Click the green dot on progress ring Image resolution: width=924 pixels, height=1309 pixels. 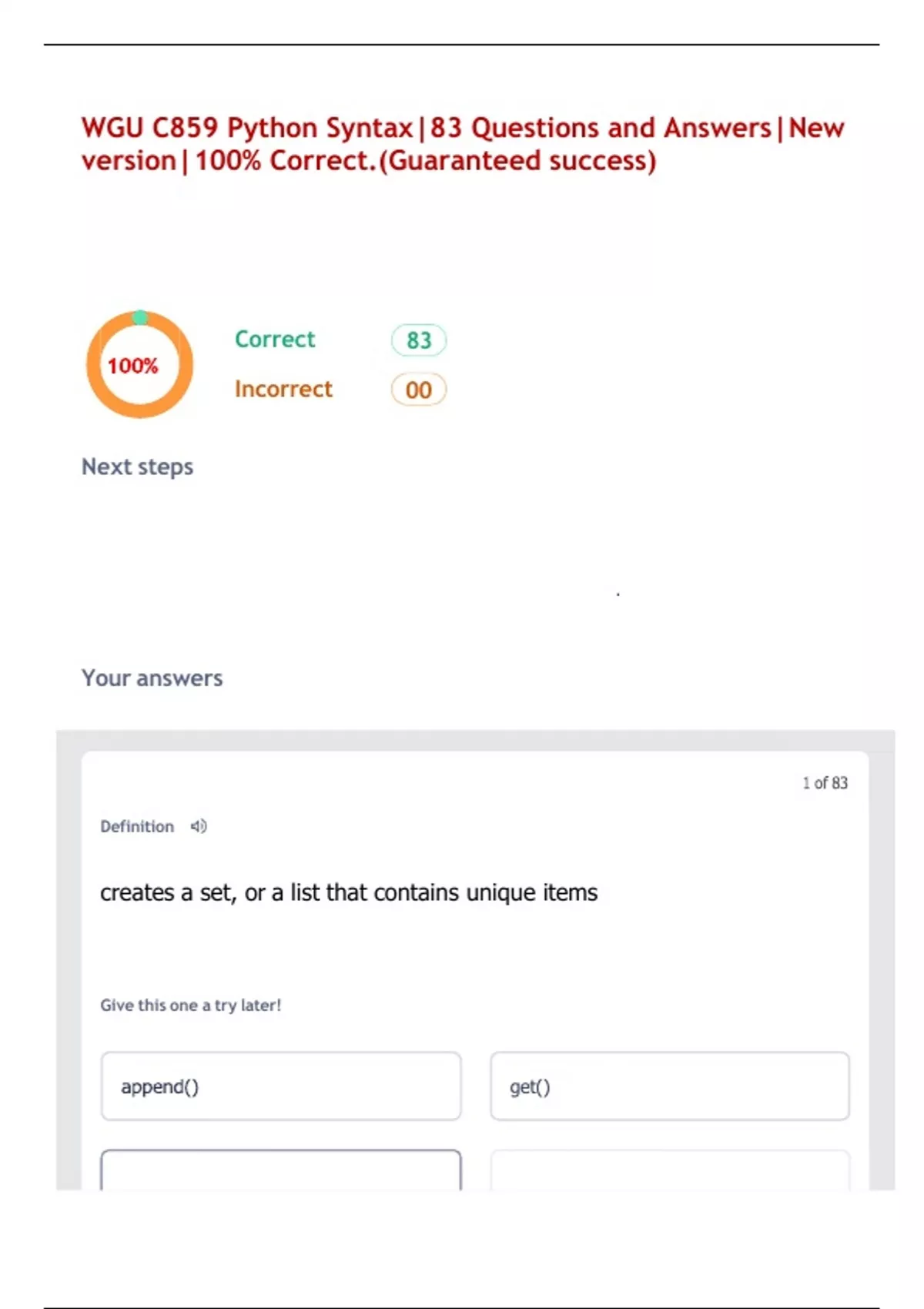pos(140,317)
